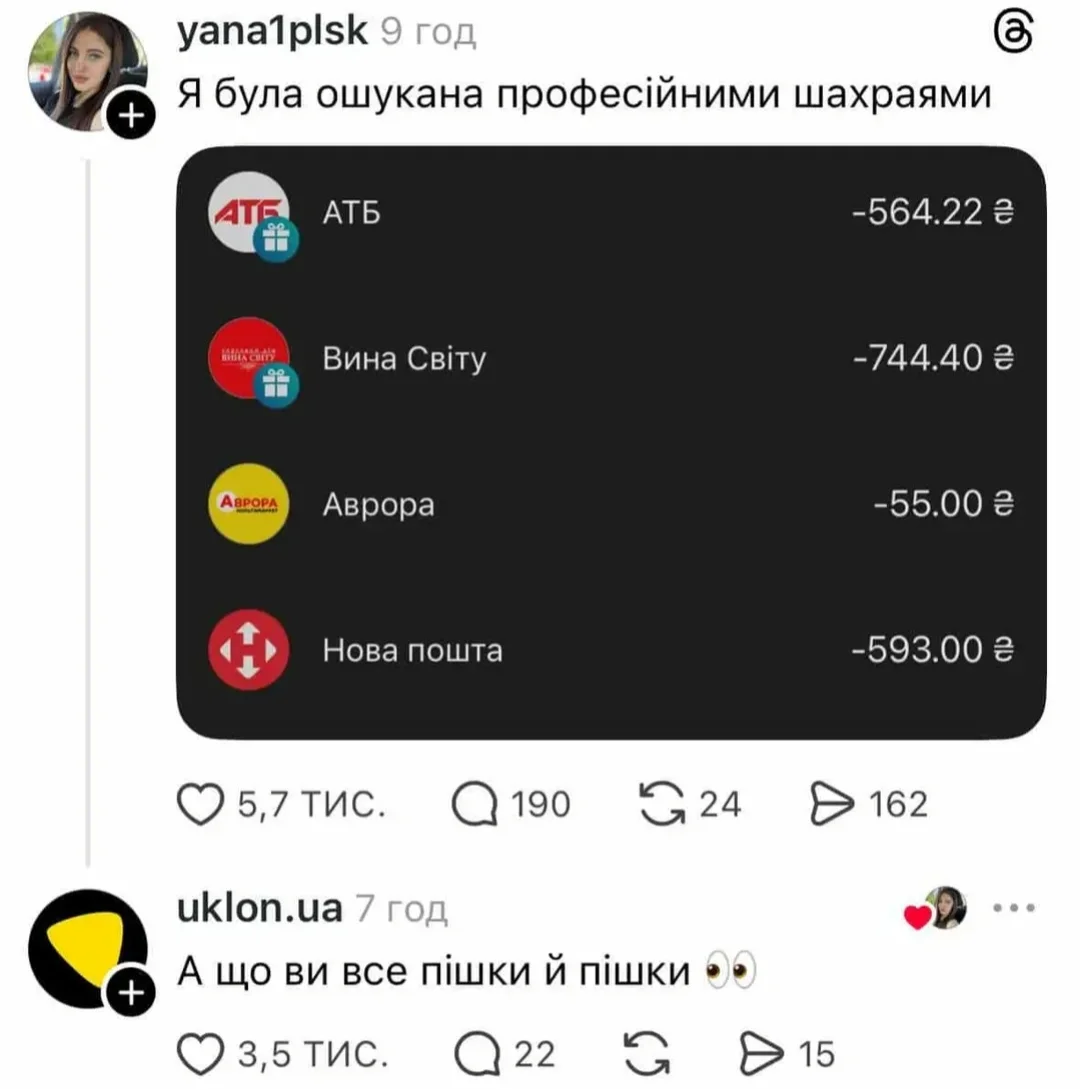Screen dimensions: 1080x1089
Task: Open the Threads logo icon
Action: coord(1013,33)
